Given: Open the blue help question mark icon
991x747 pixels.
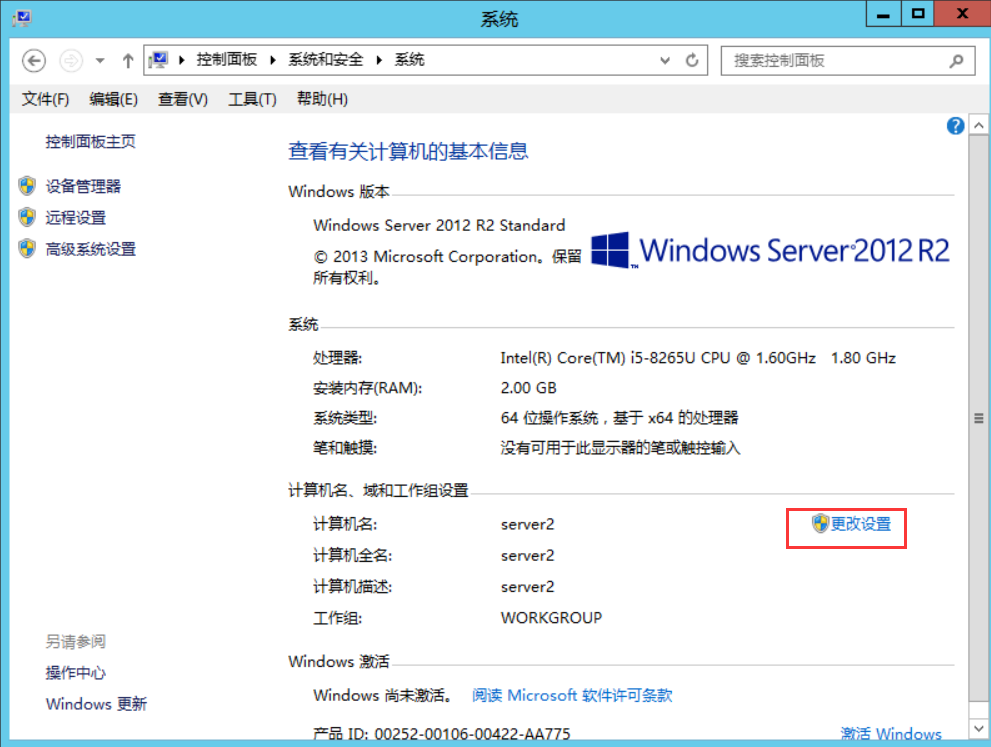Looking at the screenshot, I should click(x=955, y=126).
